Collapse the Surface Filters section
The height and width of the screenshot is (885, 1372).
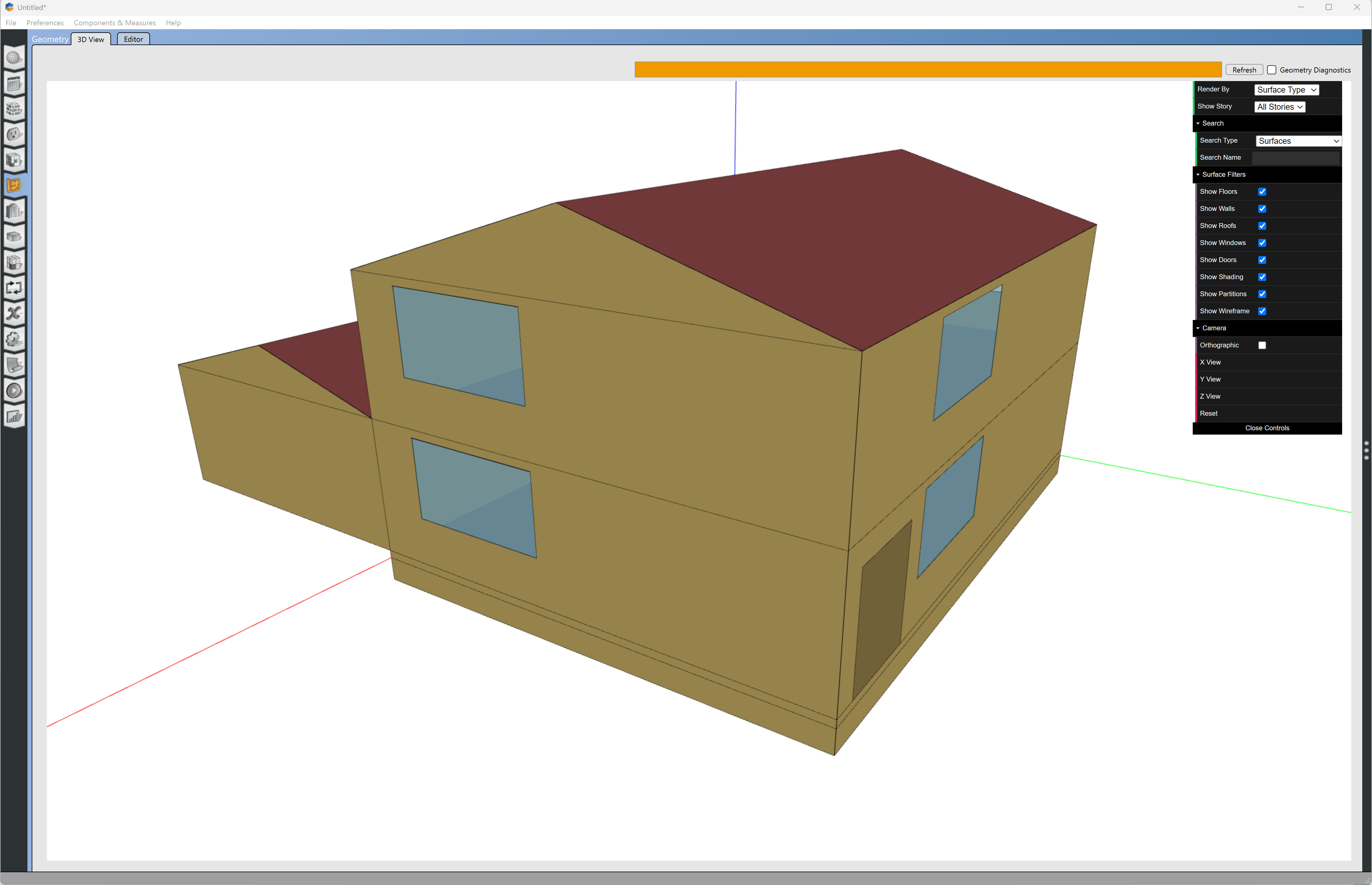point(1199,174)
